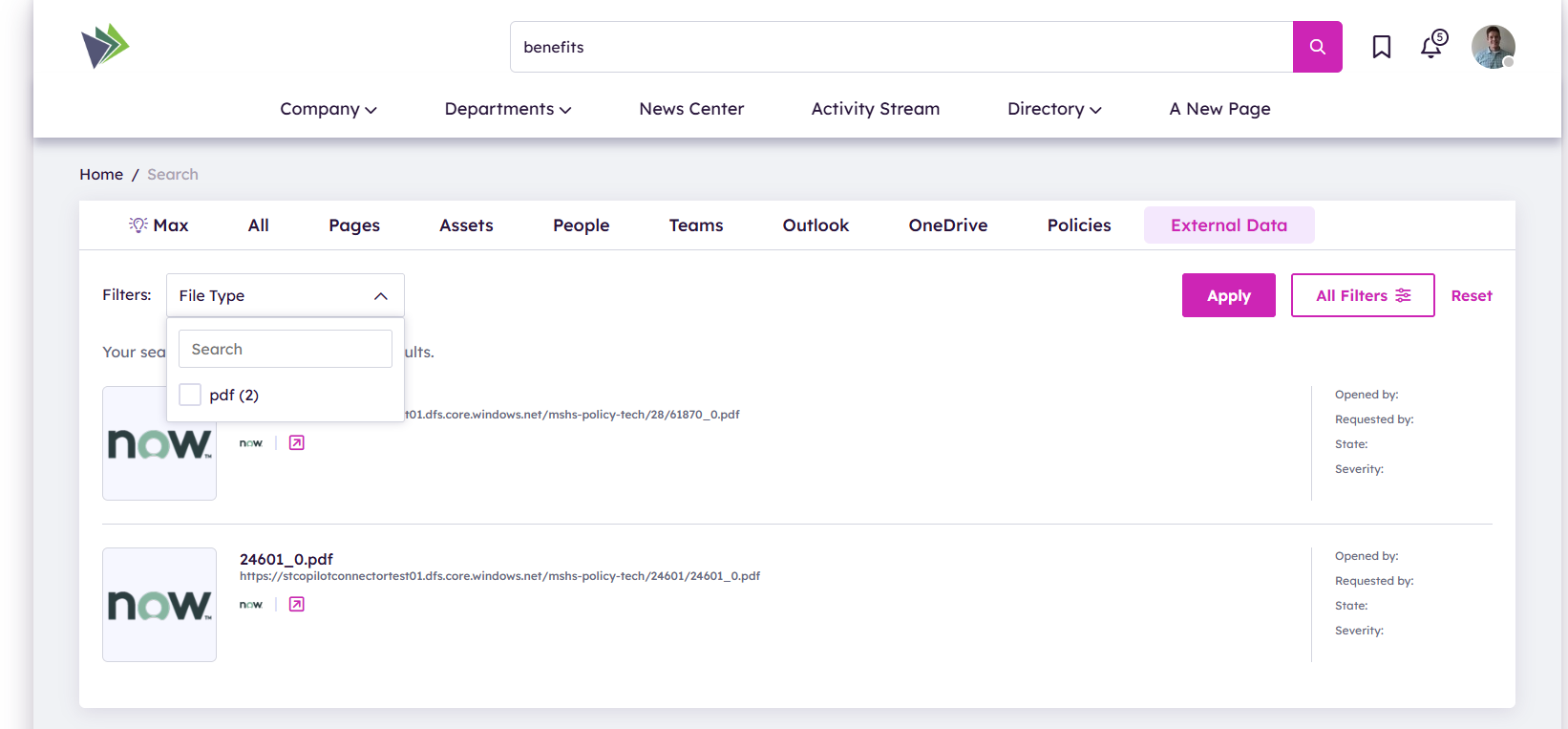Select the External Data tab
Screen dimensions: 1568x729
1229,225
